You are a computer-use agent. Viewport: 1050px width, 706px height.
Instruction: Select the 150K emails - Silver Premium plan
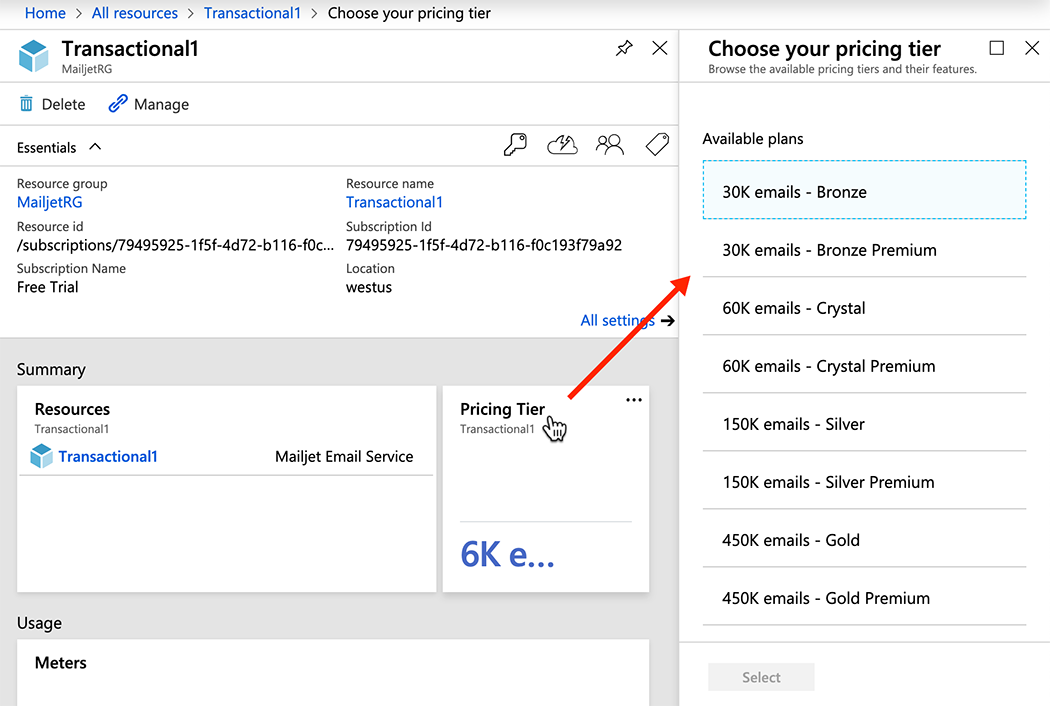click(x=864, y=482)
